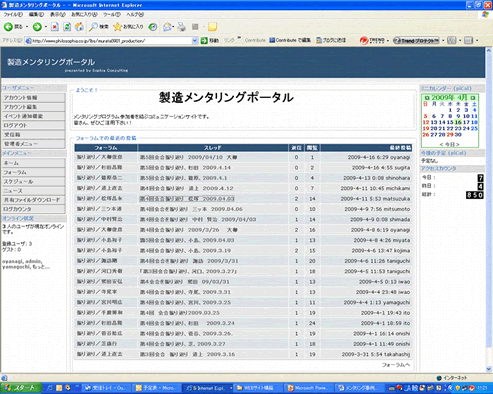Image resolution: width=493 pixels, height=394 pixels.
Task: Open grouped Internet Explorer taskbar button
Action: pos(208,388)
